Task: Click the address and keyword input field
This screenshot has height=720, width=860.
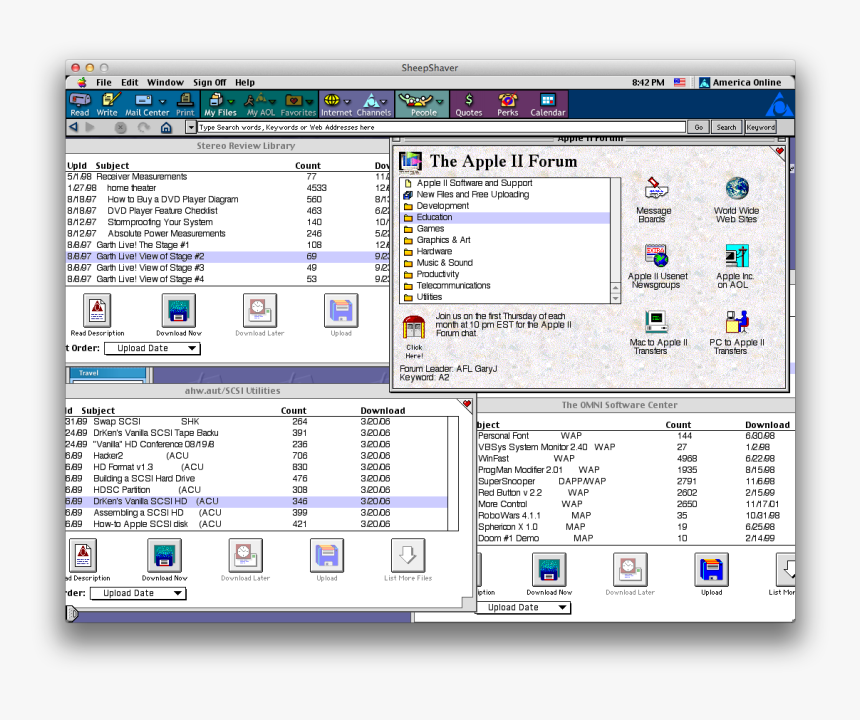Action: [442, 127]
